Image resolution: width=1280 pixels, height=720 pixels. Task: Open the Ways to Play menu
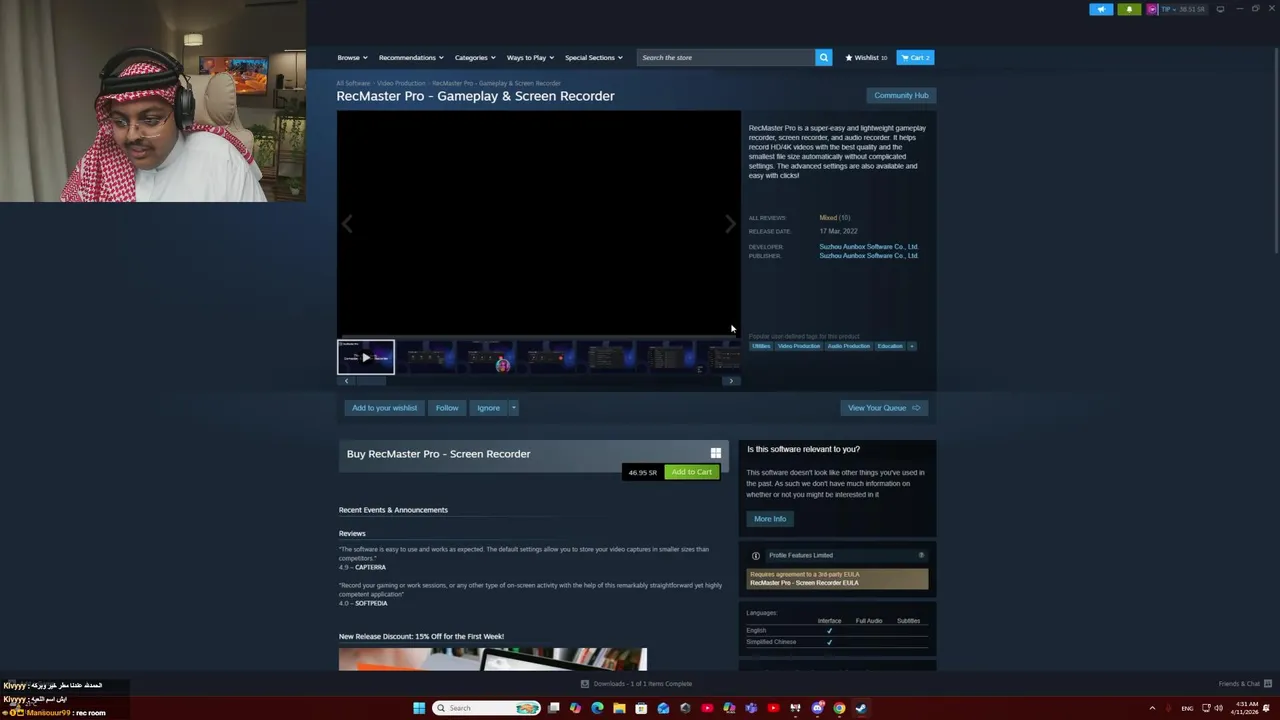pos(530,57)
